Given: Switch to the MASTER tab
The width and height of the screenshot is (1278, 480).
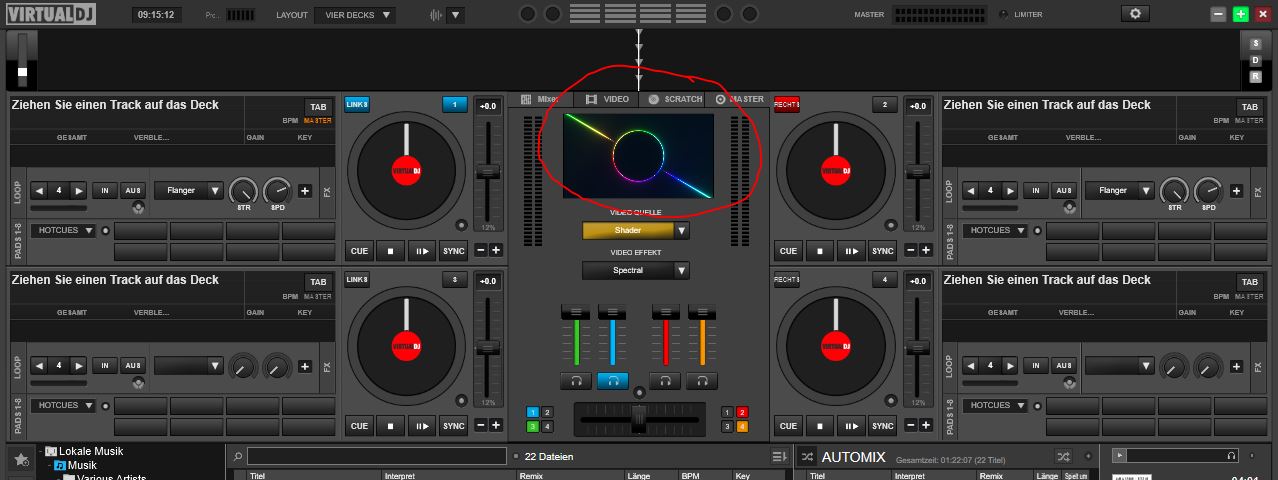Looking at the screenshot, I should pos(738,99).
